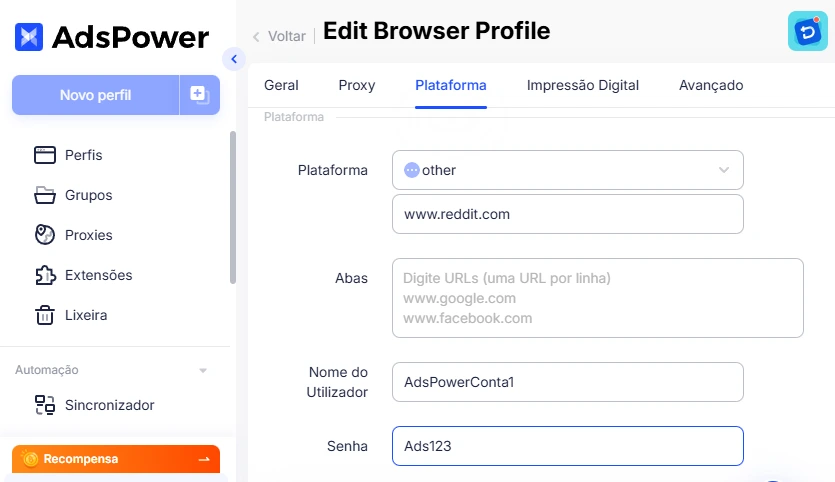835x482 pixels.
Task: Expand the Plataforma dropdown
Action: 723,170
